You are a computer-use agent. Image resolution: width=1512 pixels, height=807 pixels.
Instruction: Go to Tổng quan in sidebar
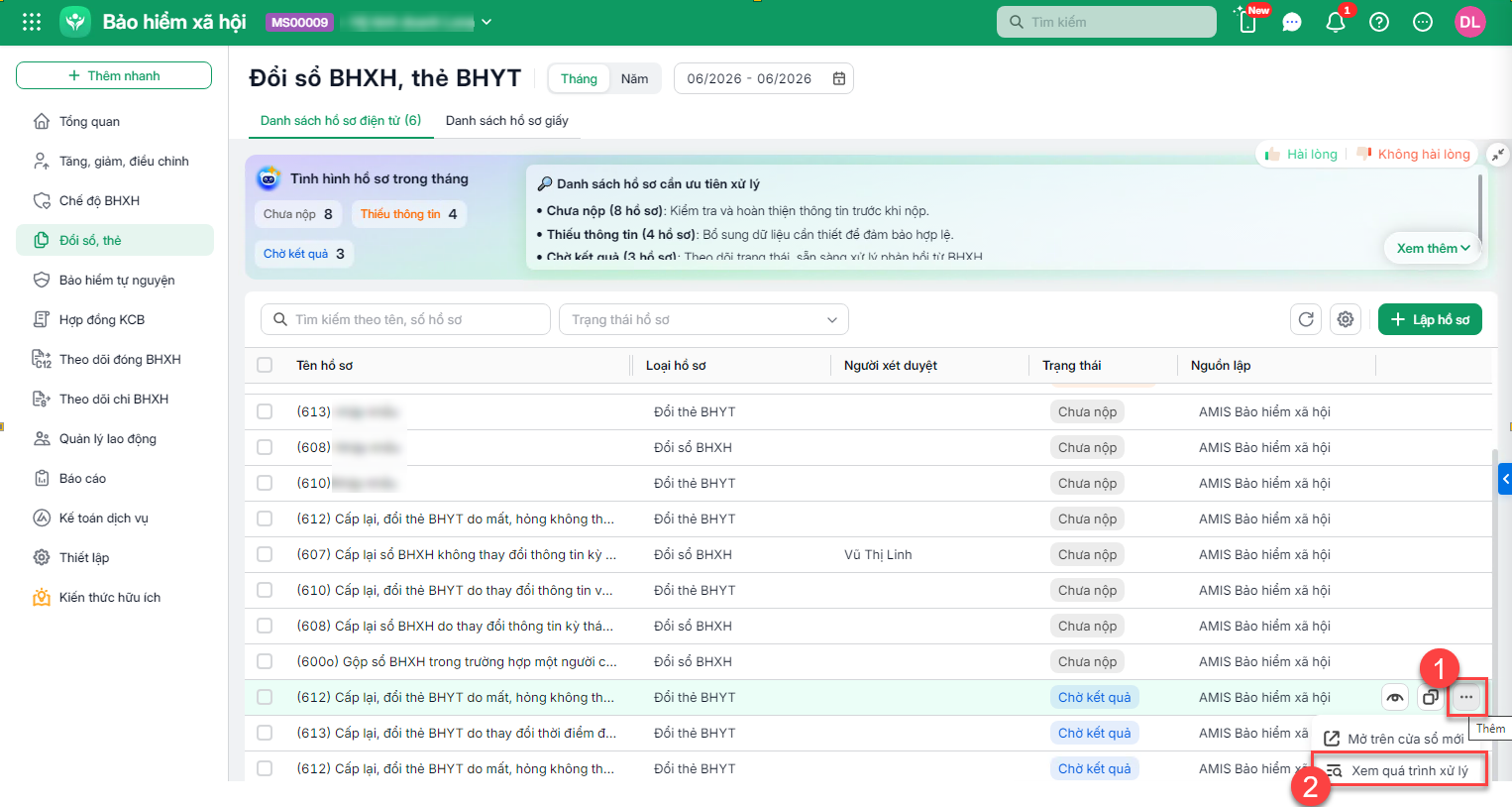click(115, 121)
